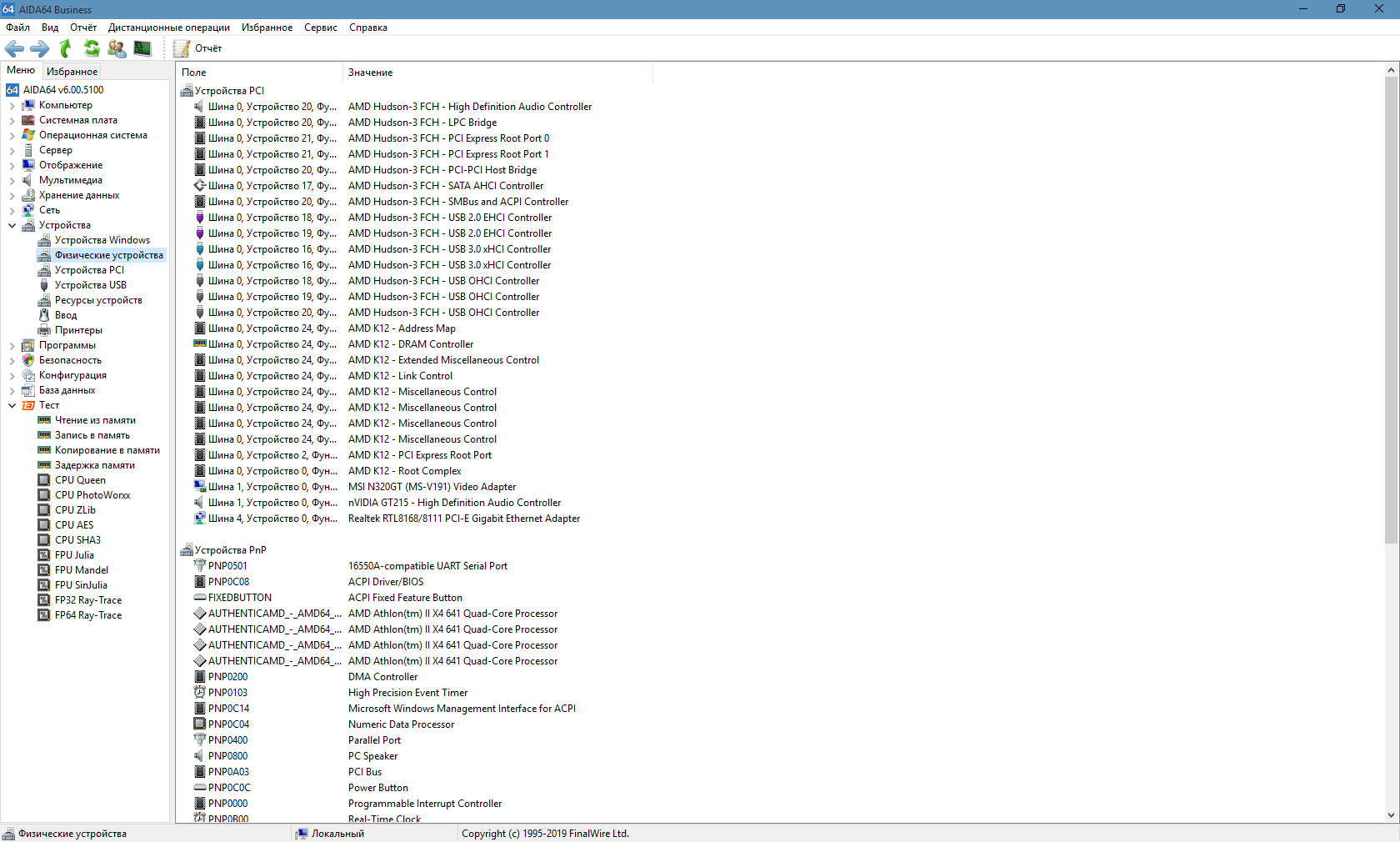Click the FP64 Ray-Trace benchmark icon
Screen dimensions: 1400x842
pyautogui.click(x=44, y=615)
